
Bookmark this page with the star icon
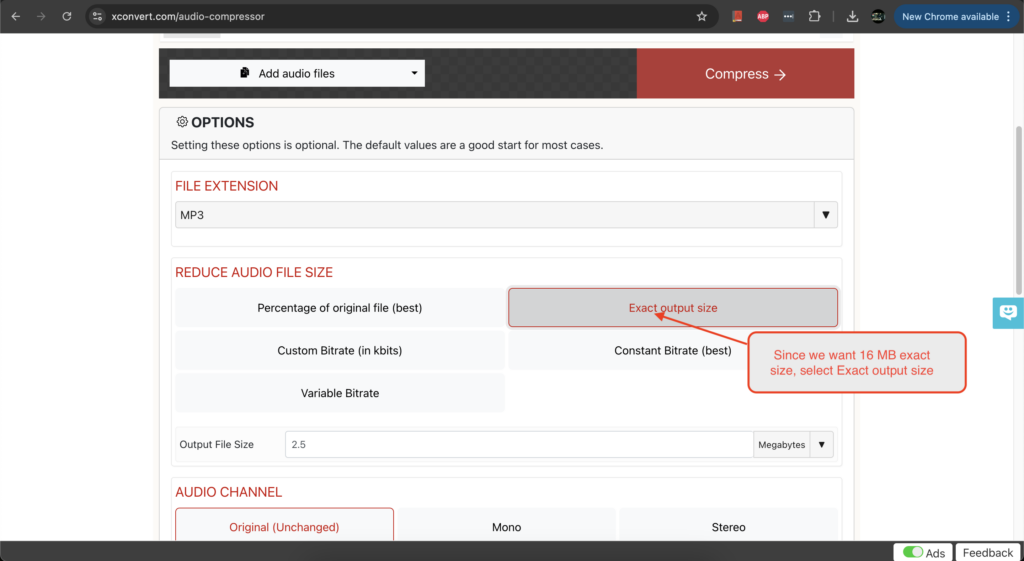pos(701,16)
